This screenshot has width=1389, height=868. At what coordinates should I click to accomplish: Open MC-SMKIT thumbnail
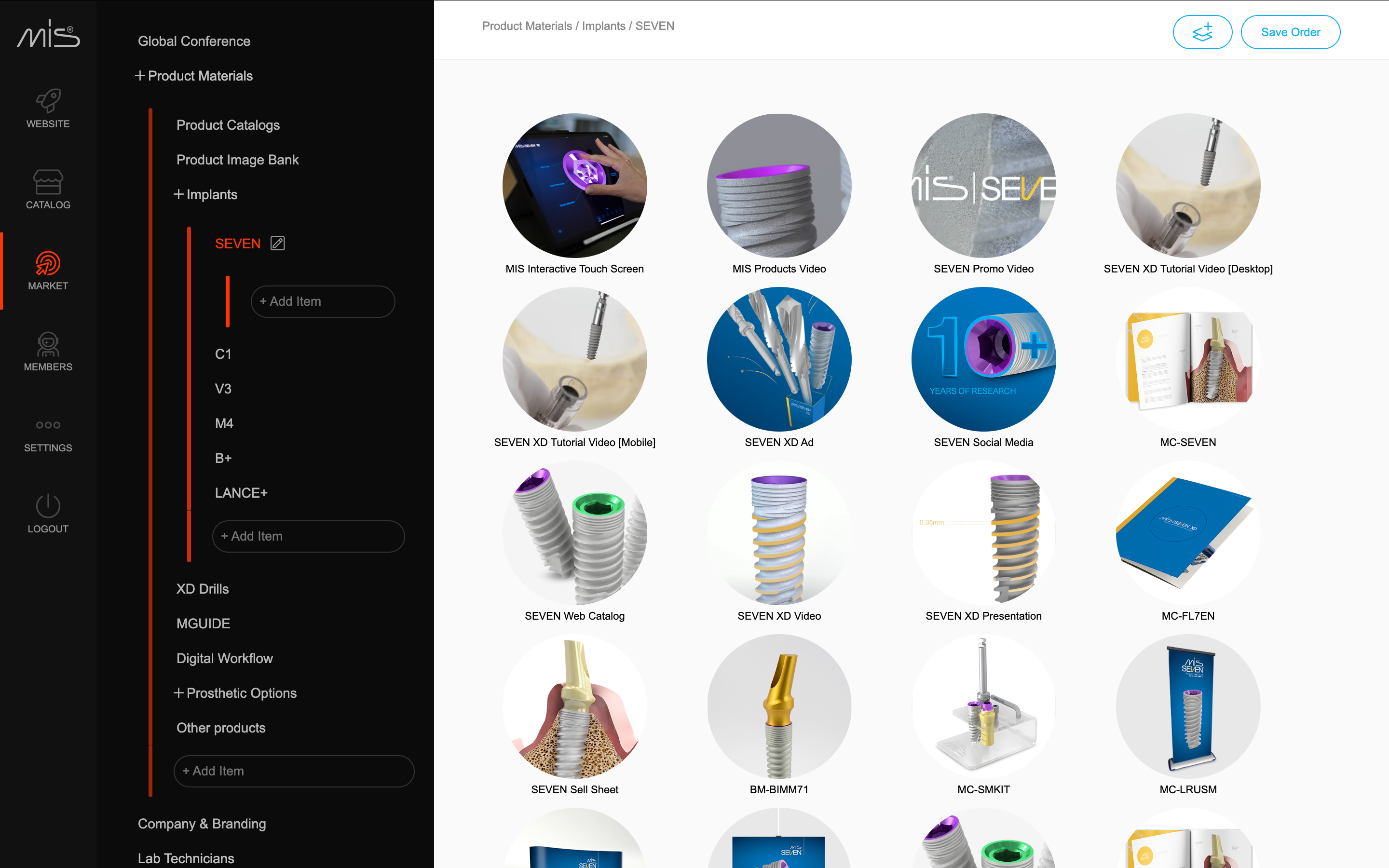[x=983, y=706]
